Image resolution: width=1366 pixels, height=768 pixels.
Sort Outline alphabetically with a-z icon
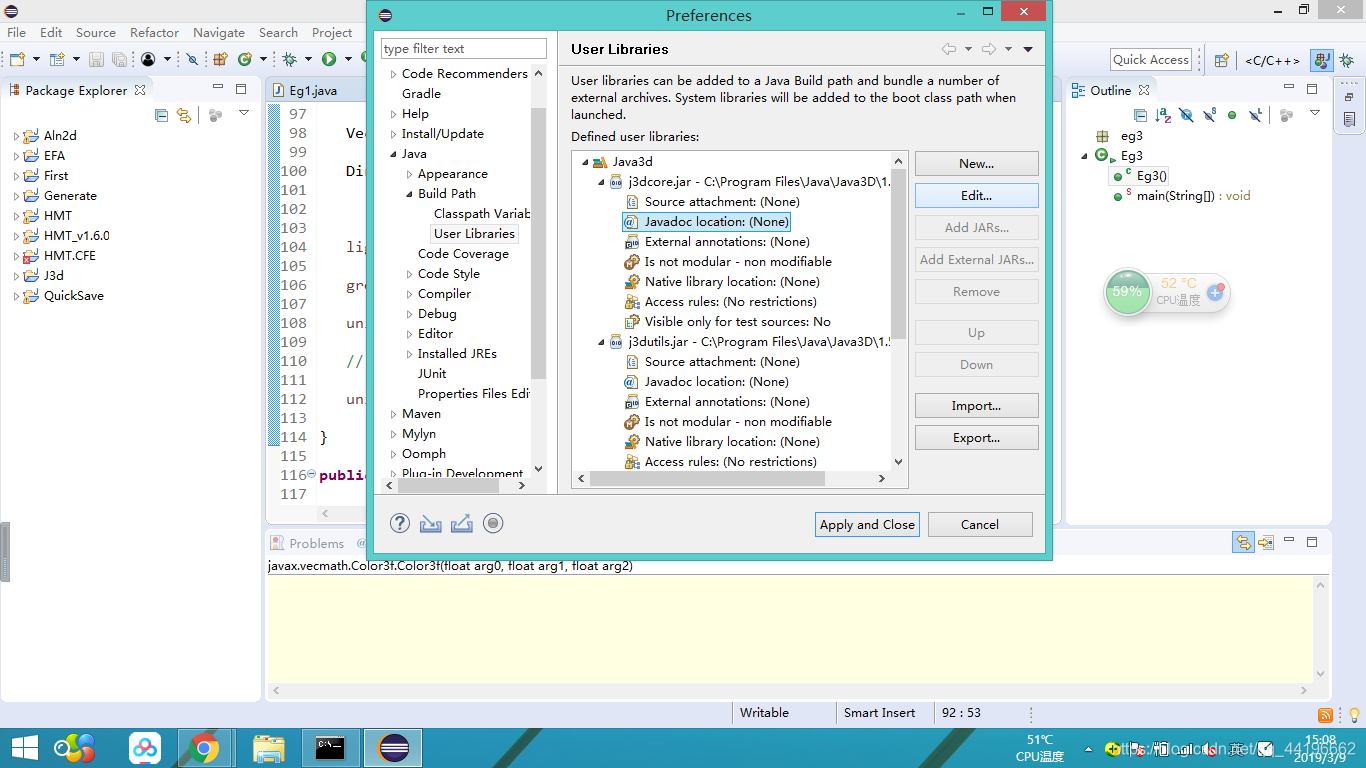(x=1163, y=115)
